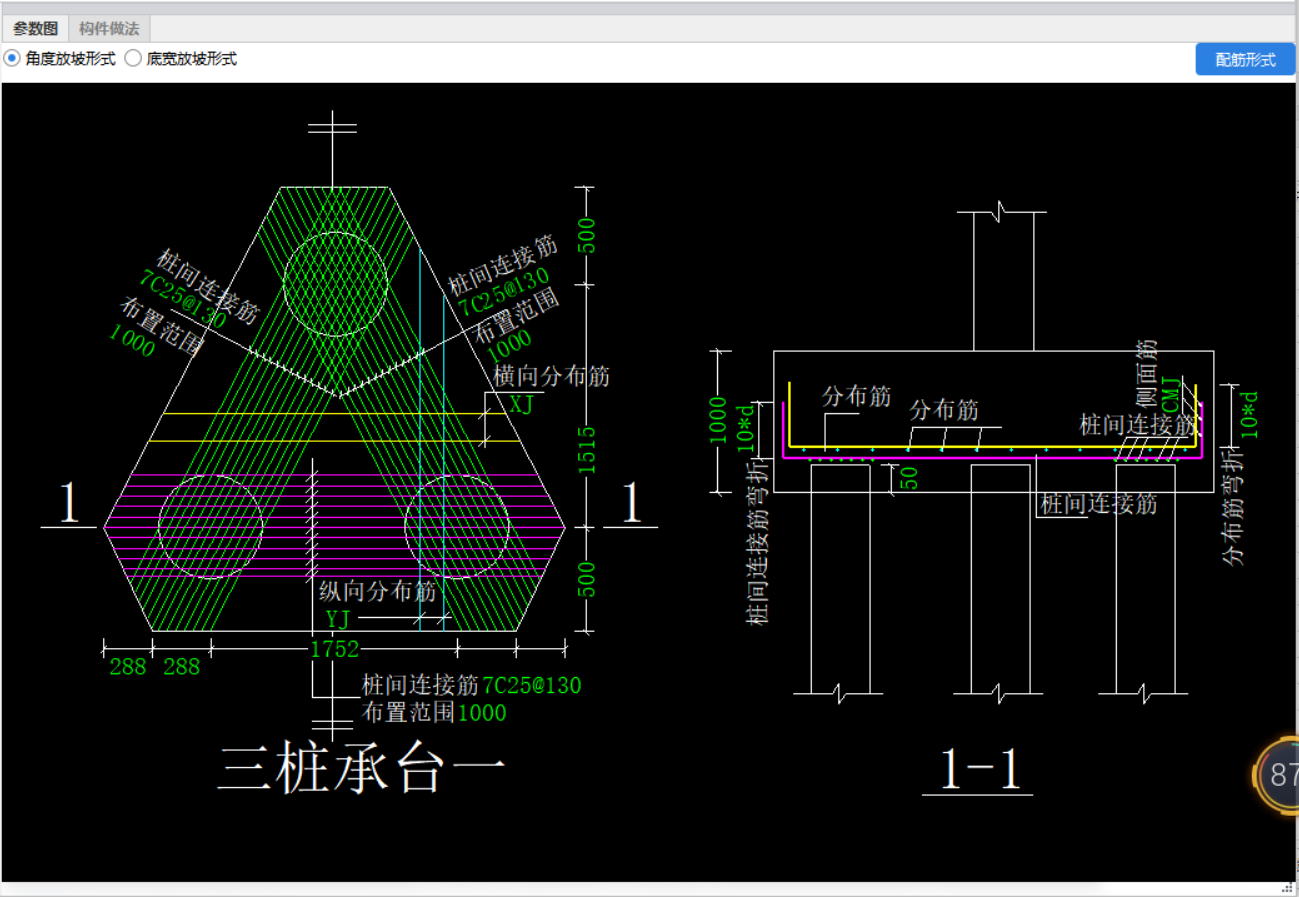The width and height of the screenshot is (1299, 897).
Task: Click the 1515 vertical dimension value
Action: click(x=587, y=450)
